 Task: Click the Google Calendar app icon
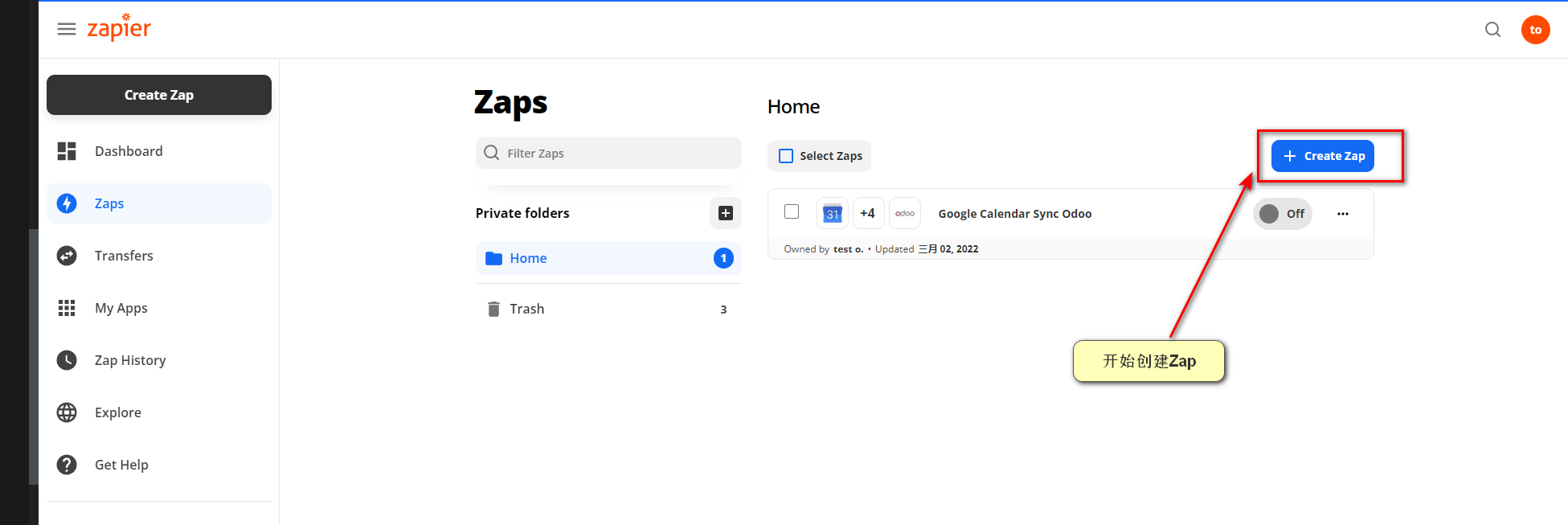(832, 213)
